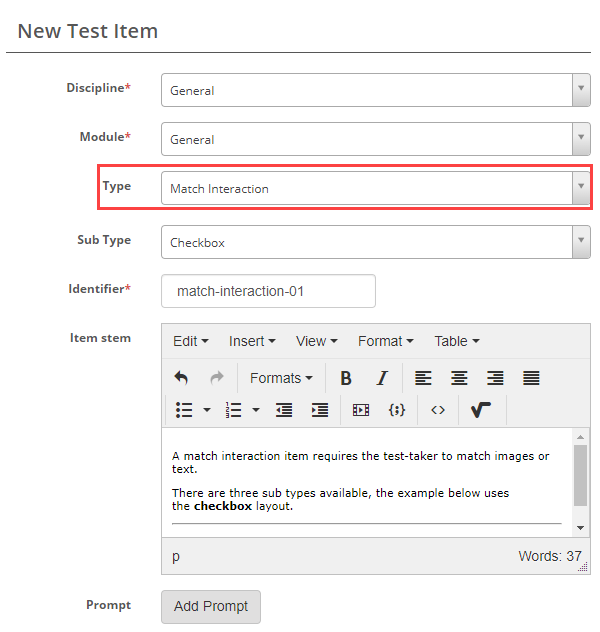Toggle bold formatting in the editor

(346, 378)
